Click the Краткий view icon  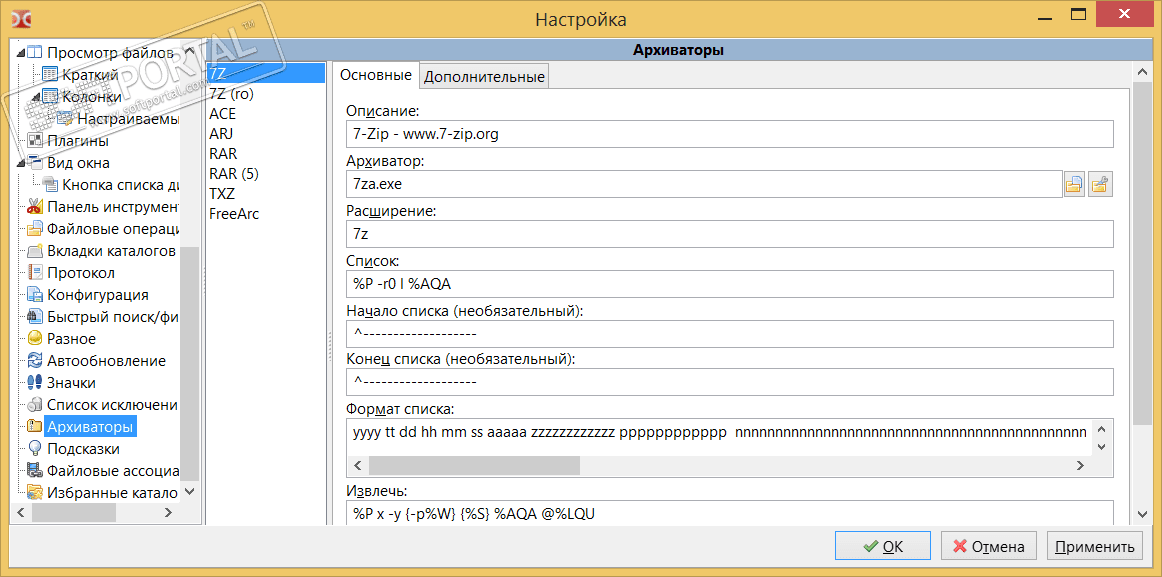coord(50,74)
